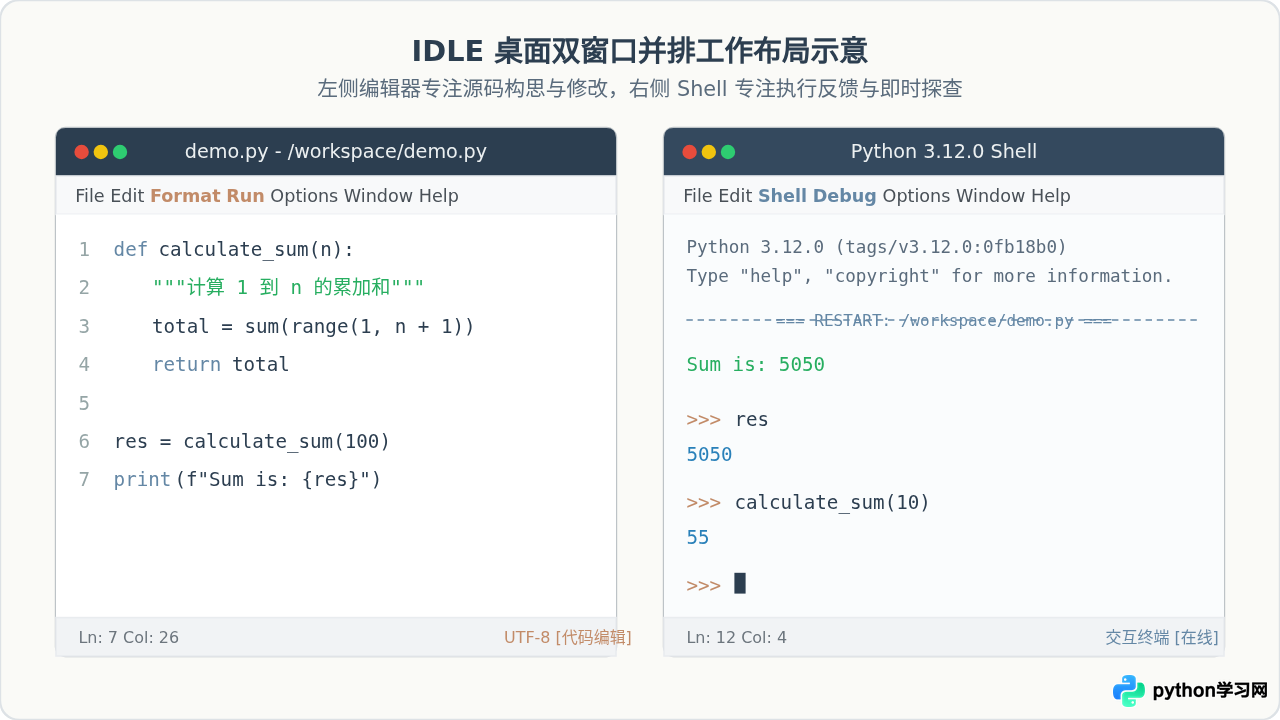Click the blue "5050" result below res

(x=710, y=454)
